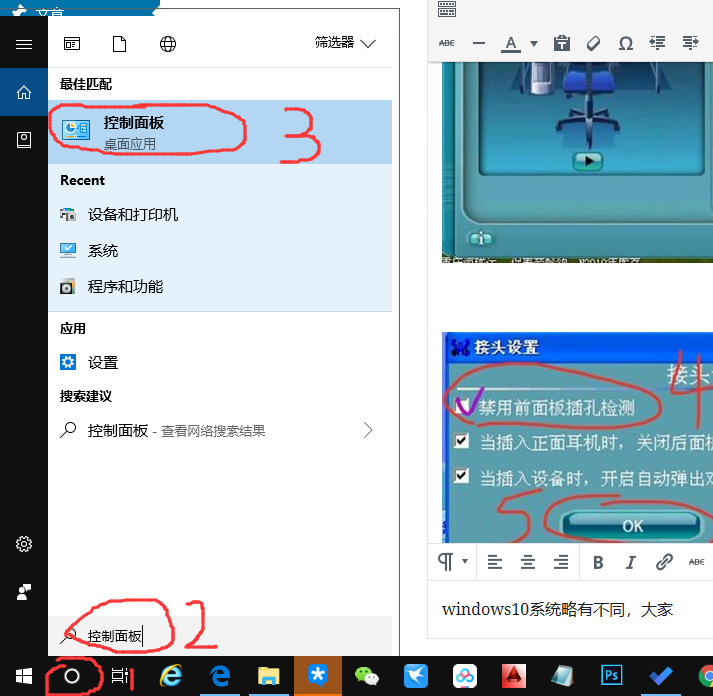713x696 pixels.
Task: Open the Windows Start button
Action: pyautogui.click(x=24, y=676)
